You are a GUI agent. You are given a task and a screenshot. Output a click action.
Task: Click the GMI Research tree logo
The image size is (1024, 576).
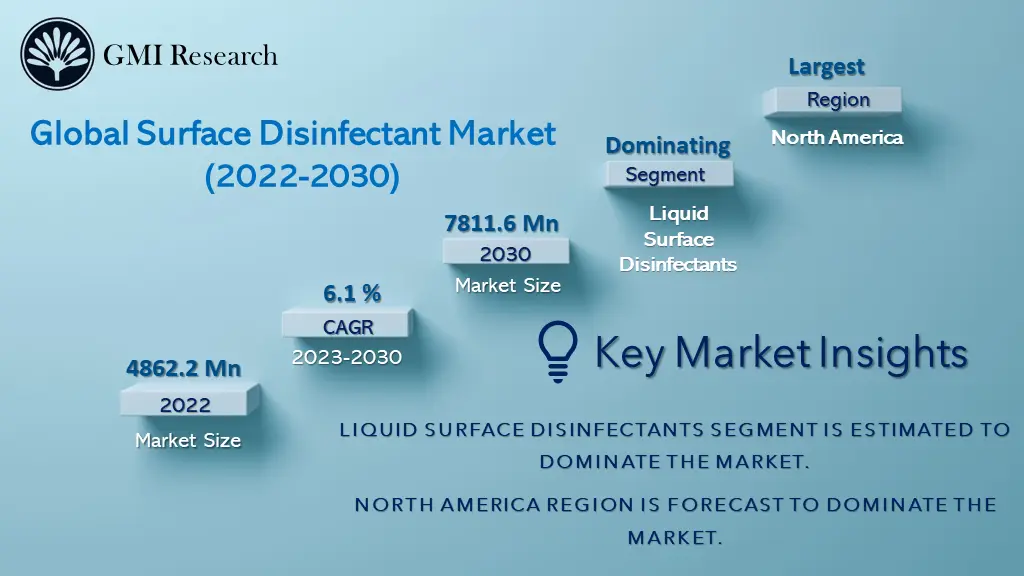click(55, 51)
